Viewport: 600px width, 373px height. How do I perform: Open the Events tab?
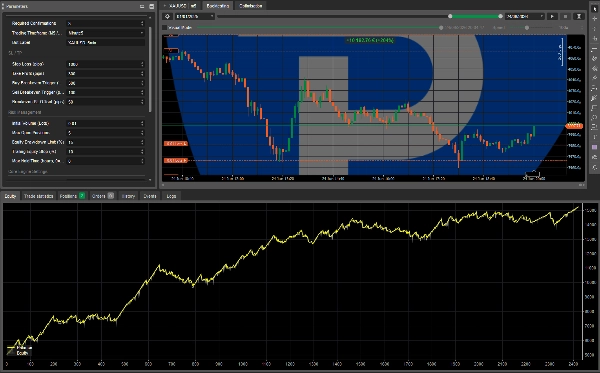click(x=150, y=196)
